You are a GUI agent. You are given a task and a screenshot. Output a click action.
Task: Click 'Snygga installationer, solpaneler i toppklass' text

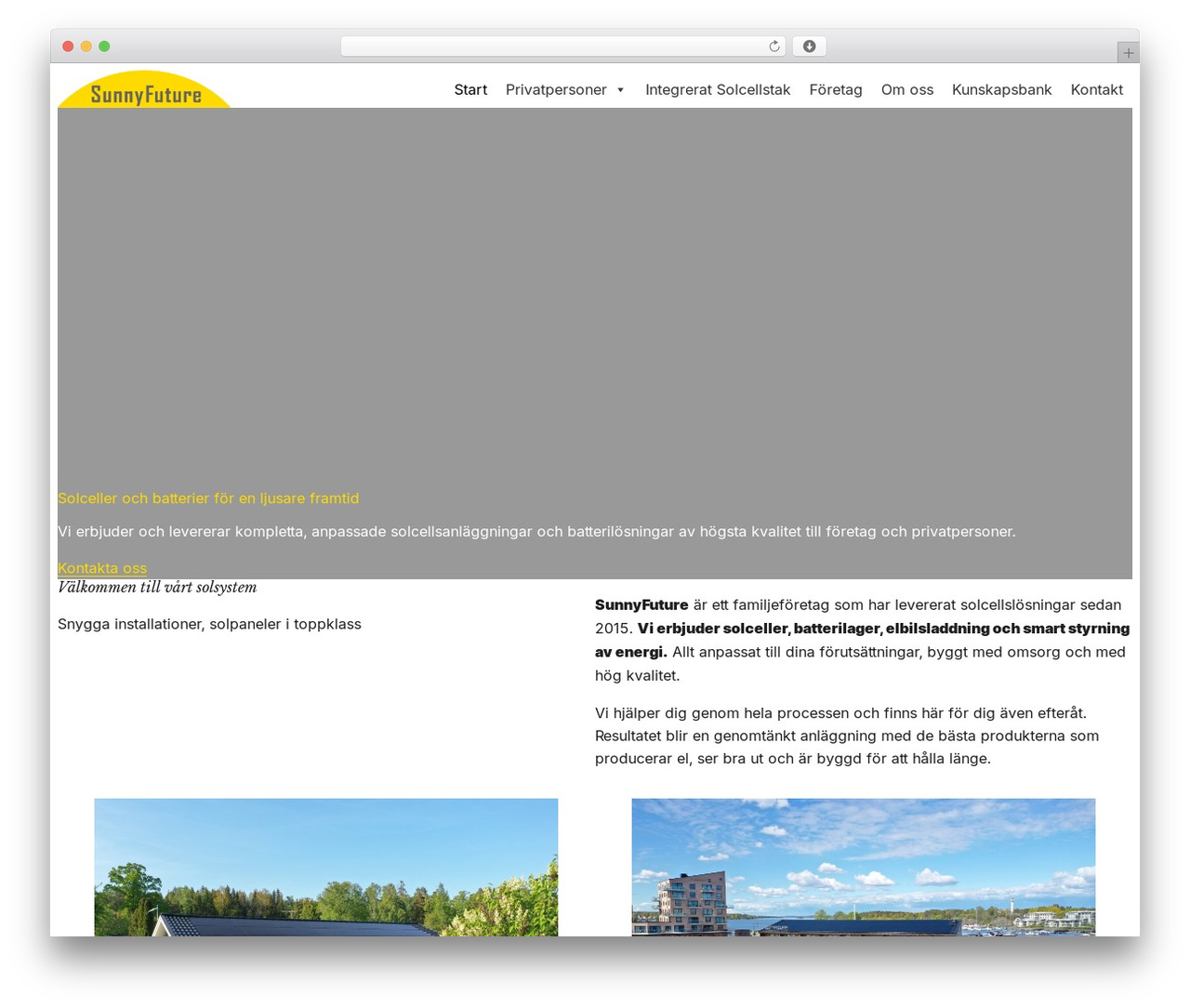coord(209,624)
